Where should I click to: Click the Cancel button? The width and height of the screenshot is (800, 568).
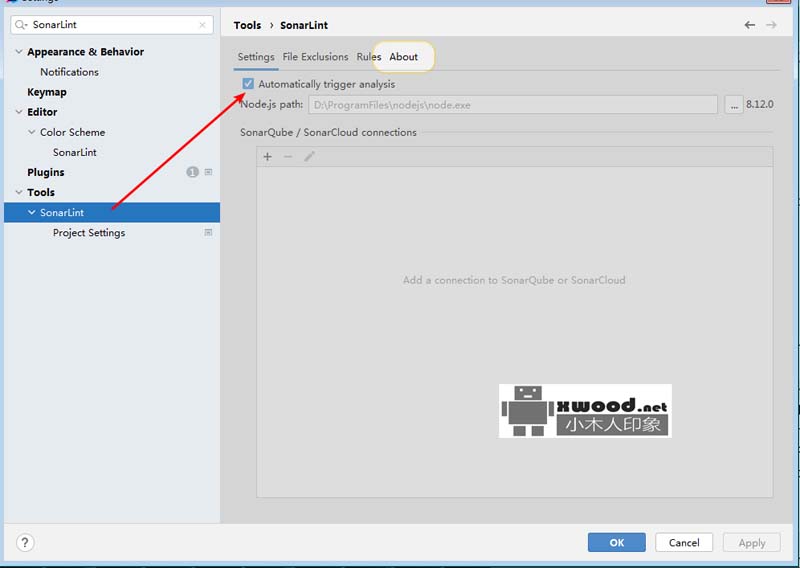pyautogui.click(x=684, y=542)
